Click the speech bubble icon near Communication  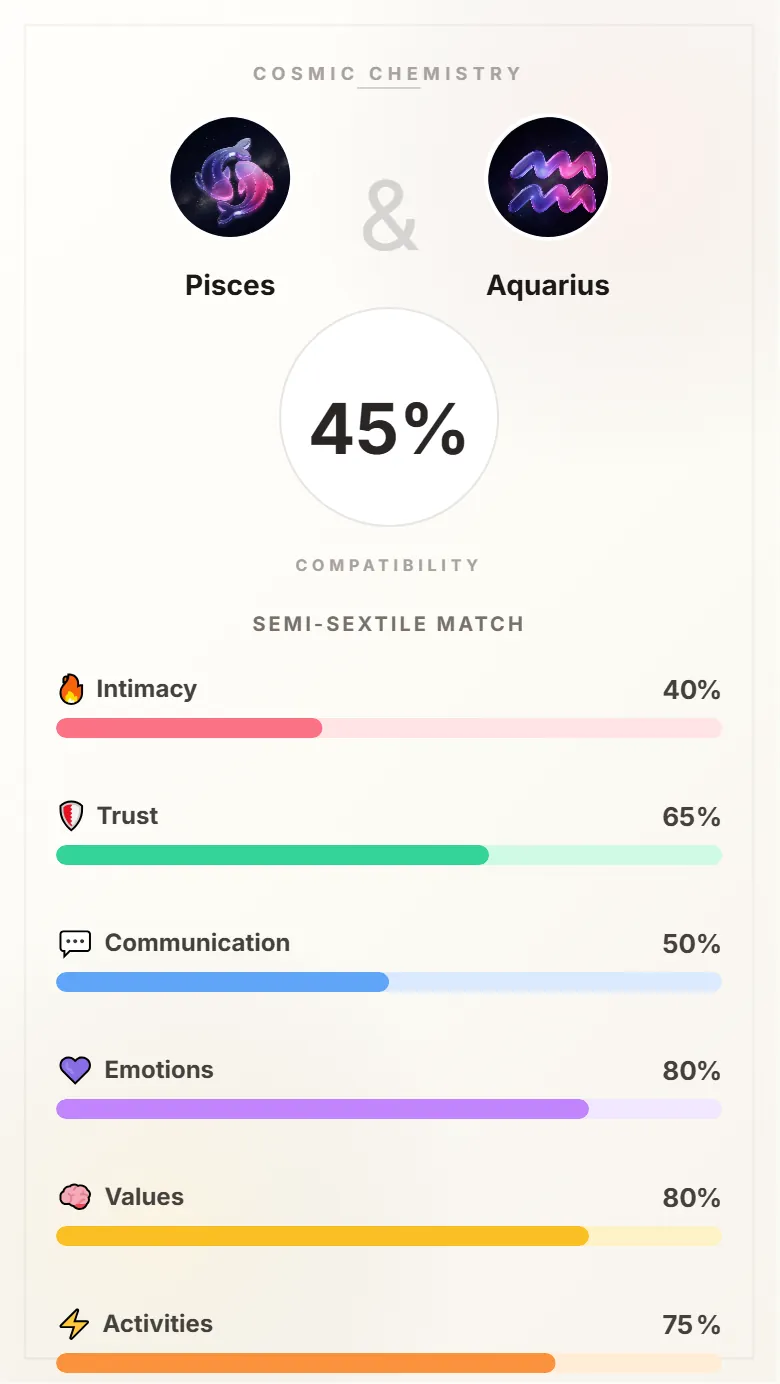pyautogui.click(x=72, y=942)
